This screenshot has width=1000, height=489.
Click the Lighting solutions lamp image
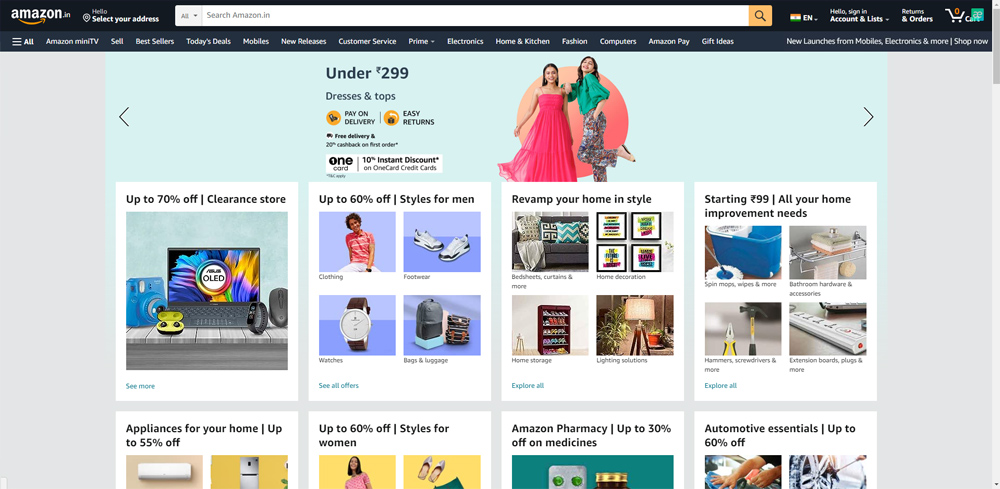tap(635, 325)
